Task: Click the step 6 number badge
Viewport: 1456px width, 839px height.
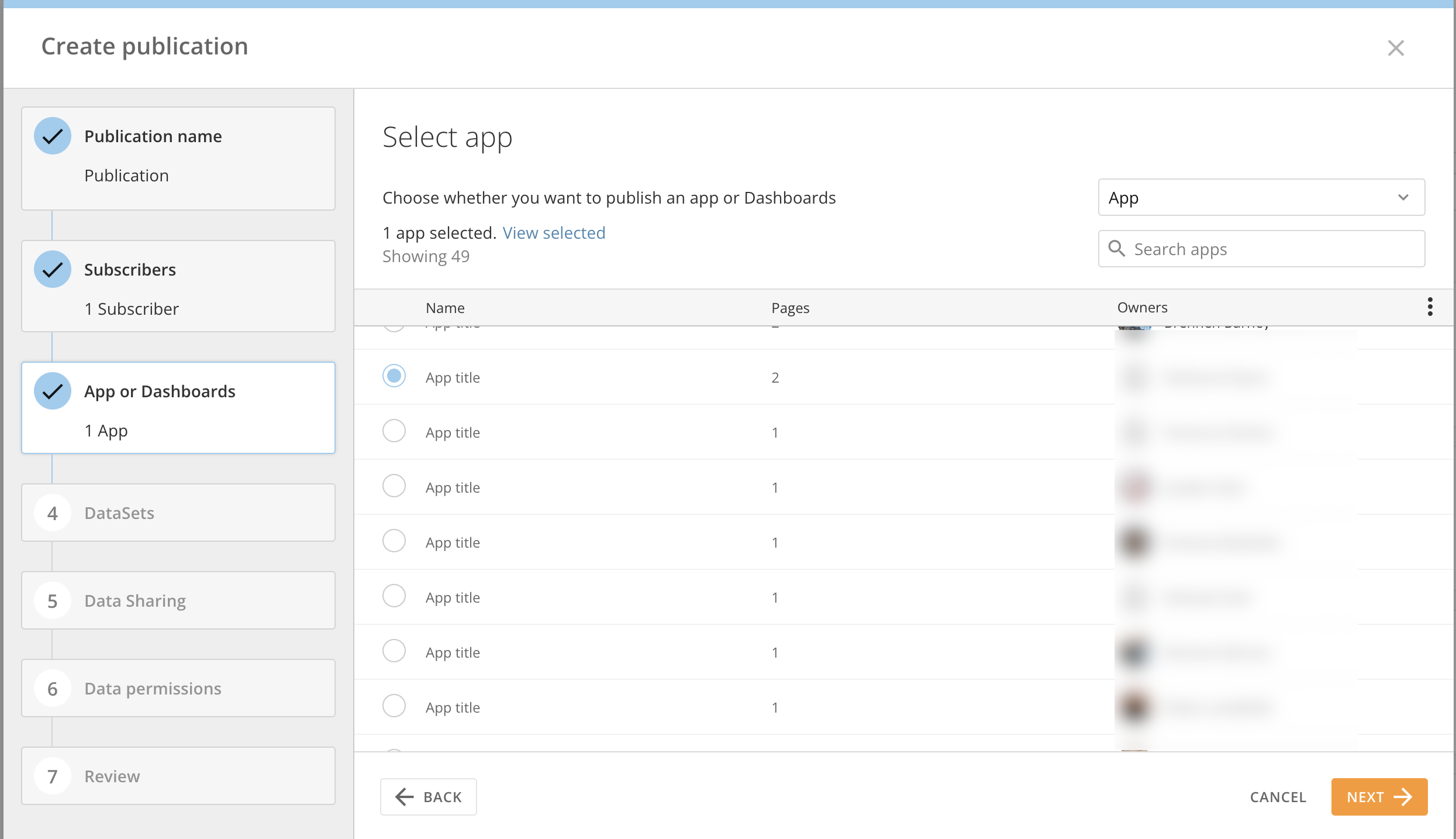Action: click(x=53, y=688)
